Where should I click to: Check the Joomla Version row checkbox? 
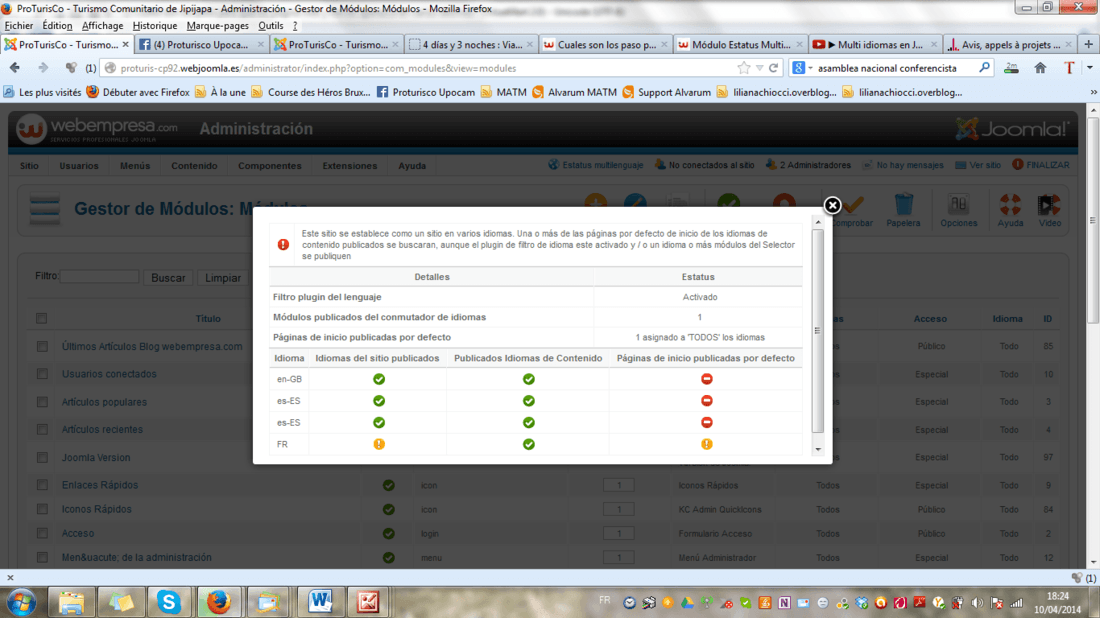point(42,457)
